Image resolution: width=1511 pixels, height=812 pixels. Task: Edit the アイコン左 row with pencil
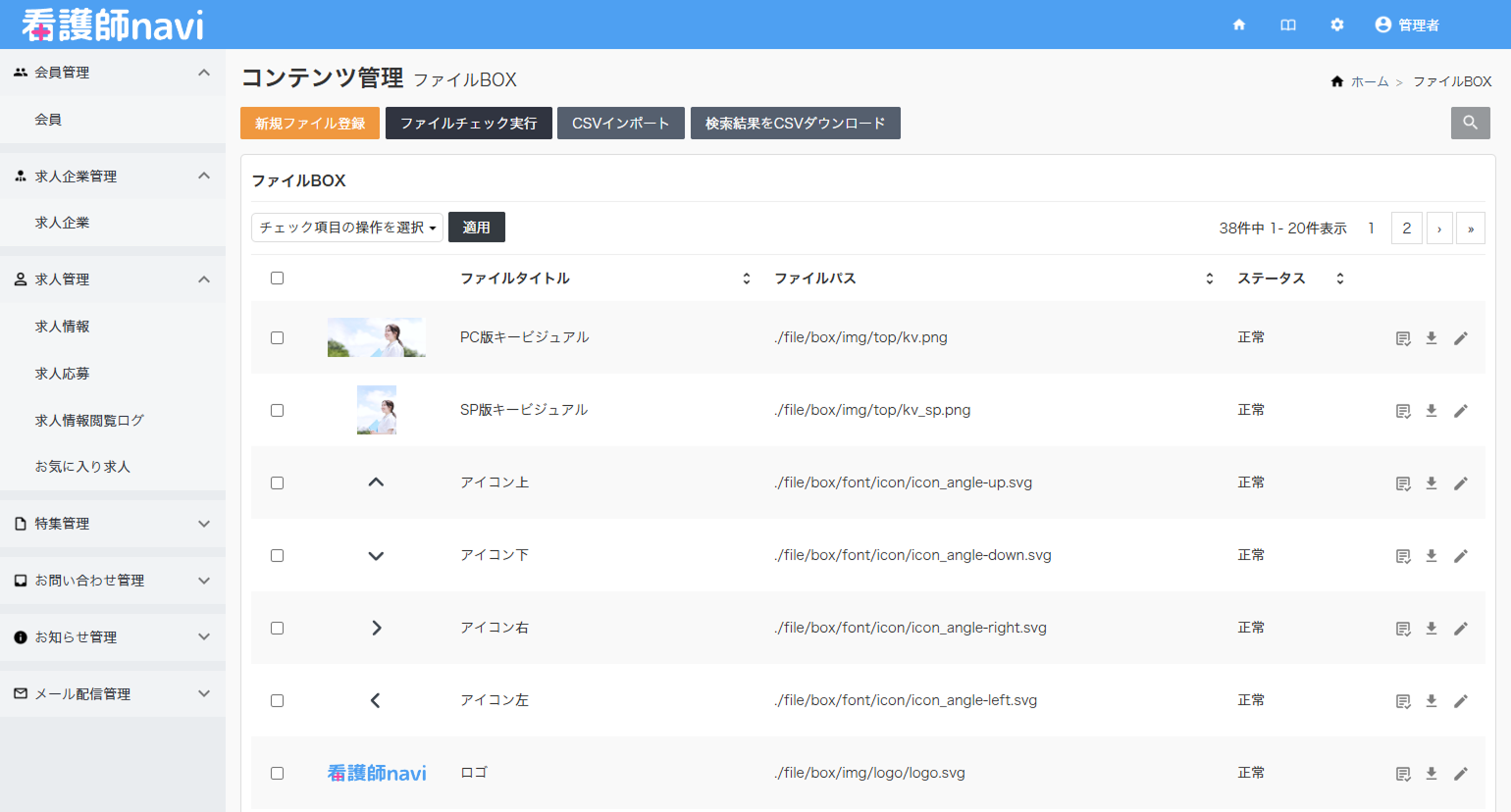click(x=1460, y=701)
